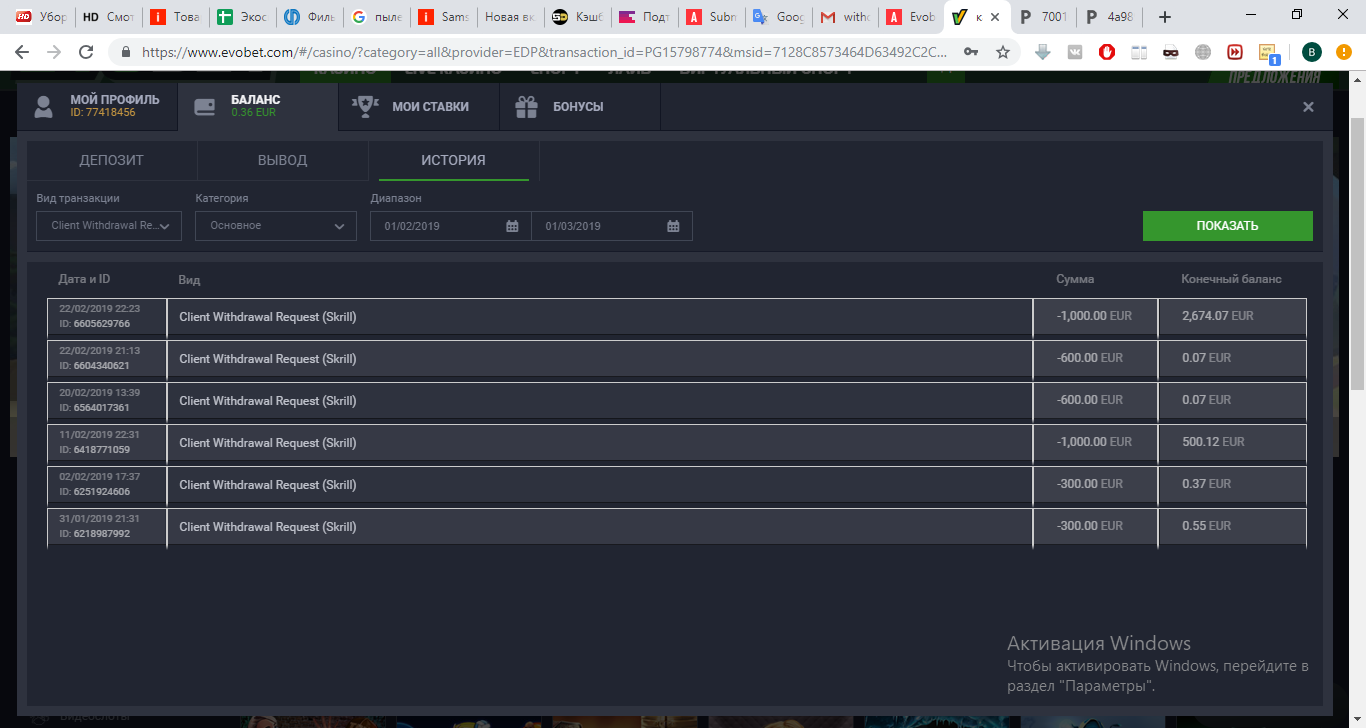The width and height of the screenshot is (1366, 728).
Task: Open the БОНУСЫ tab
Action: click(x=580, y=106)
